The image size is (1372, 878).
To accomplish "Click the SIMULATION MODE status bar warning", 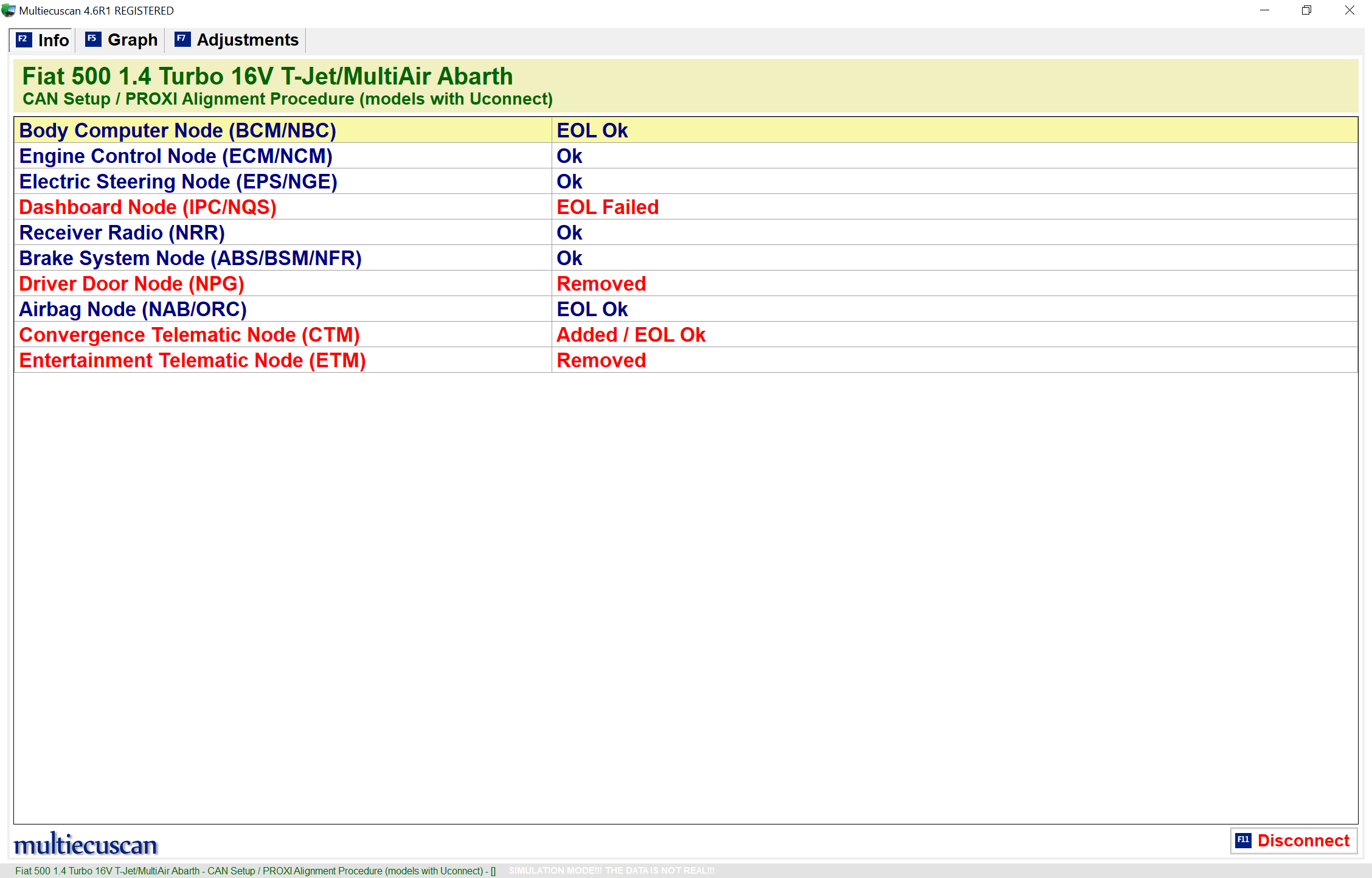I will click(612, 871).
